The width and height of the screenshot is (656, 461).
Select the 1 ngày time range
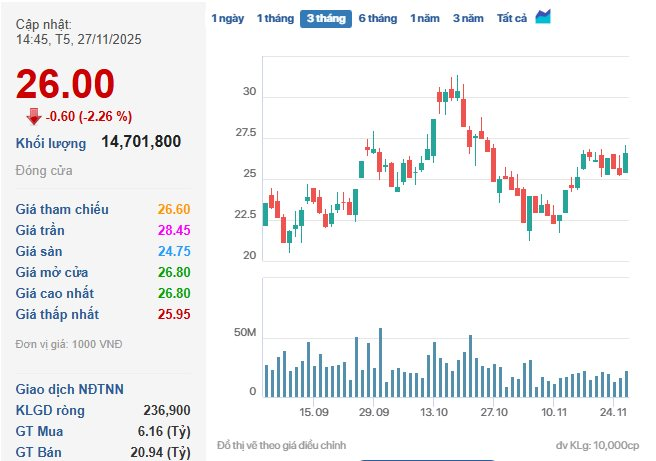pyautogui.click(x=227, y=18)
